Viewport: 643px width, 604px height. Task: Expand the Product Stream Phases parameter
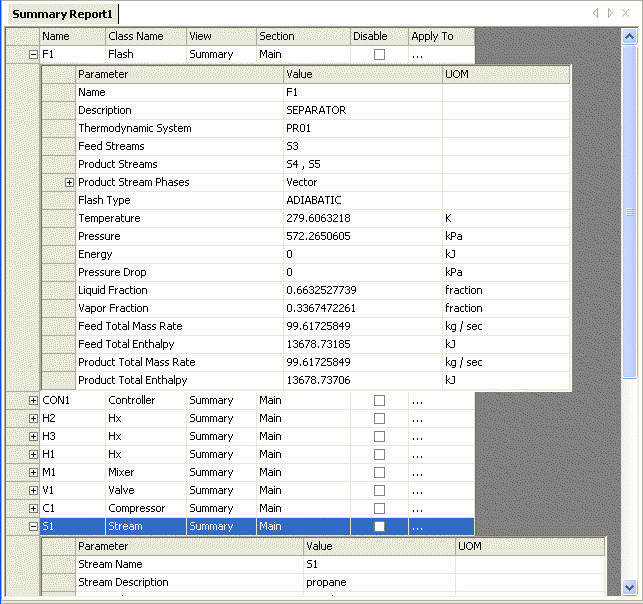click(x=69, y=182)
